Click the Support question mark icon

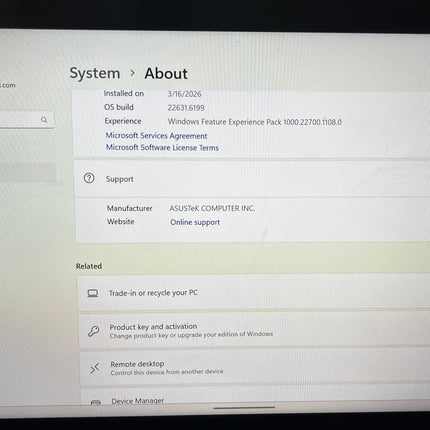[x=89, y=178]
